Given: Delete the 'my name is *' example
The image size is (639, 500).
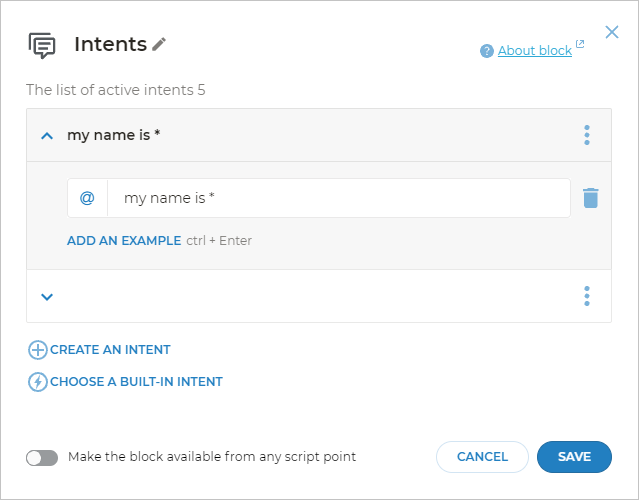Looking at the screenshot, I should coord(590,198).
